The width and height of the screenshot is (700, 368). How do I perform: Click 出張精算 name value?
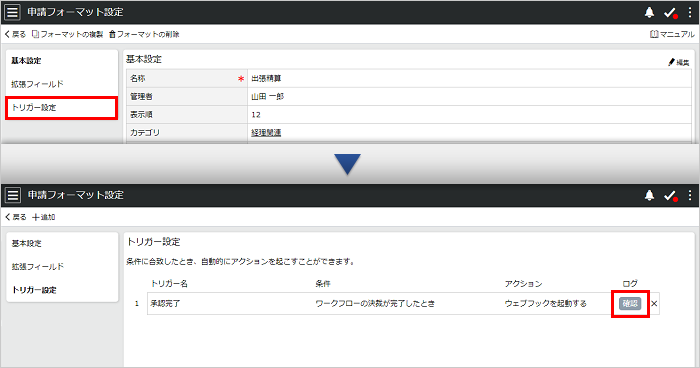tap(266, 79)
